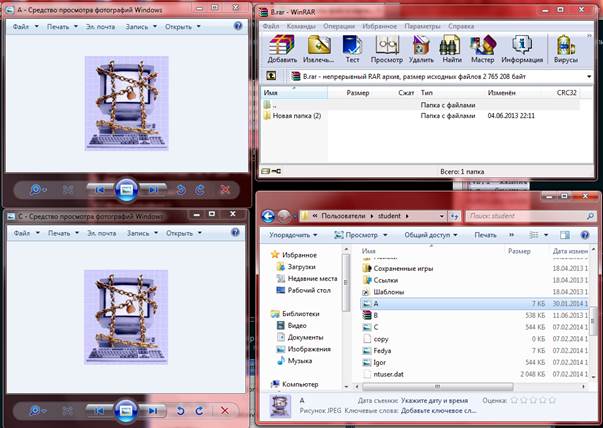
Task: Toggle the preview pane in Explorer
Action: 565,235
